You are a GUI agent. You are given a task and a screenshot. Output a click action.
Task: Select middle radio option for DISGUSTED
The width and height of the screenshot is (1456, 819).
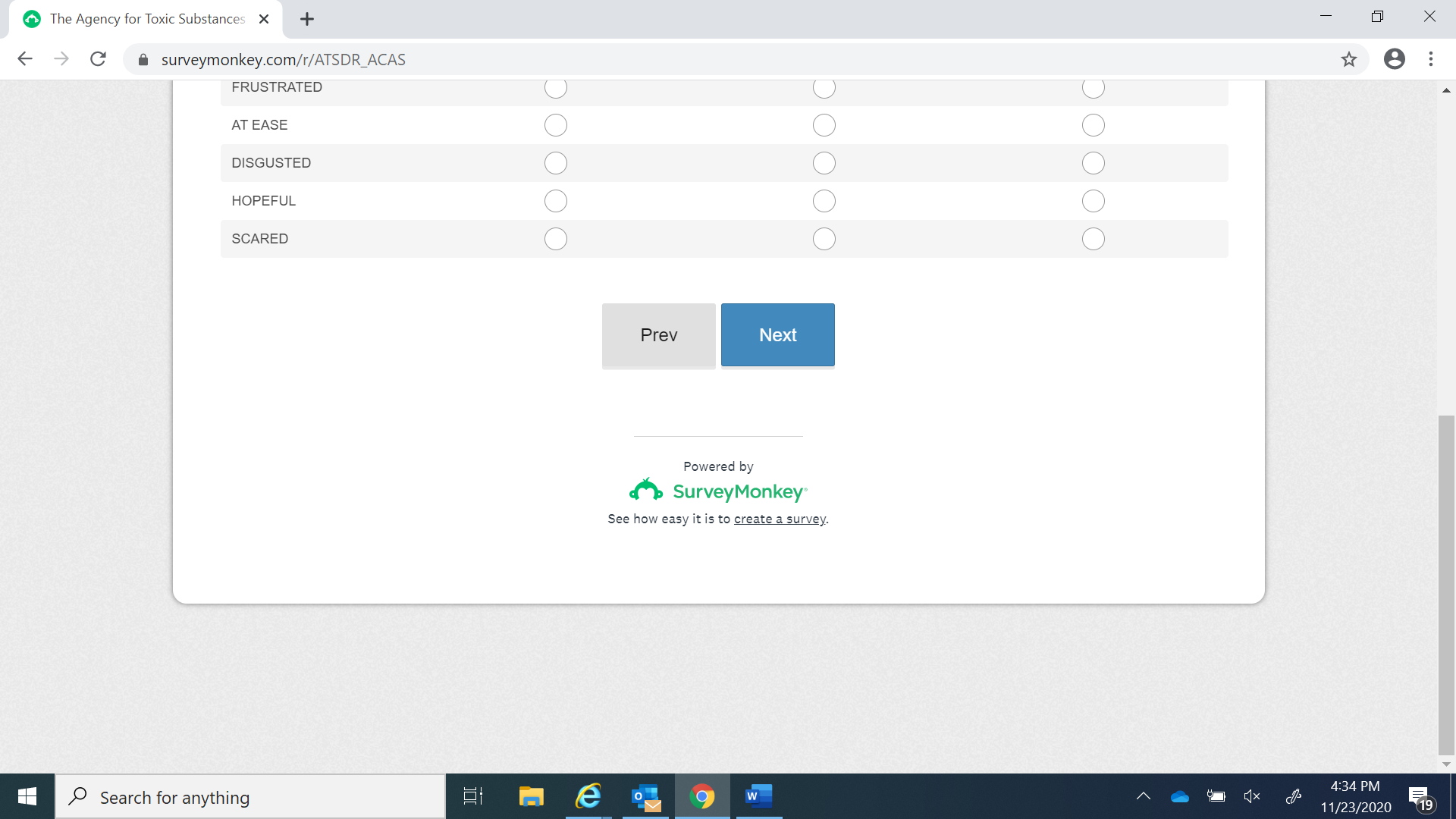[x=824, y=163]
